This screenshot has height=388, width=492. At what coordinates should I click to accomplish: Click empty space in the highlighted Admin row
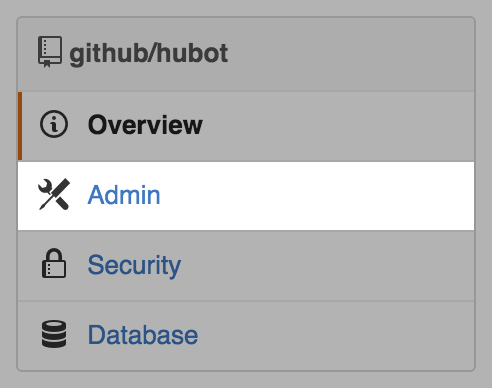pyautogui.click(x=317, y=196)
